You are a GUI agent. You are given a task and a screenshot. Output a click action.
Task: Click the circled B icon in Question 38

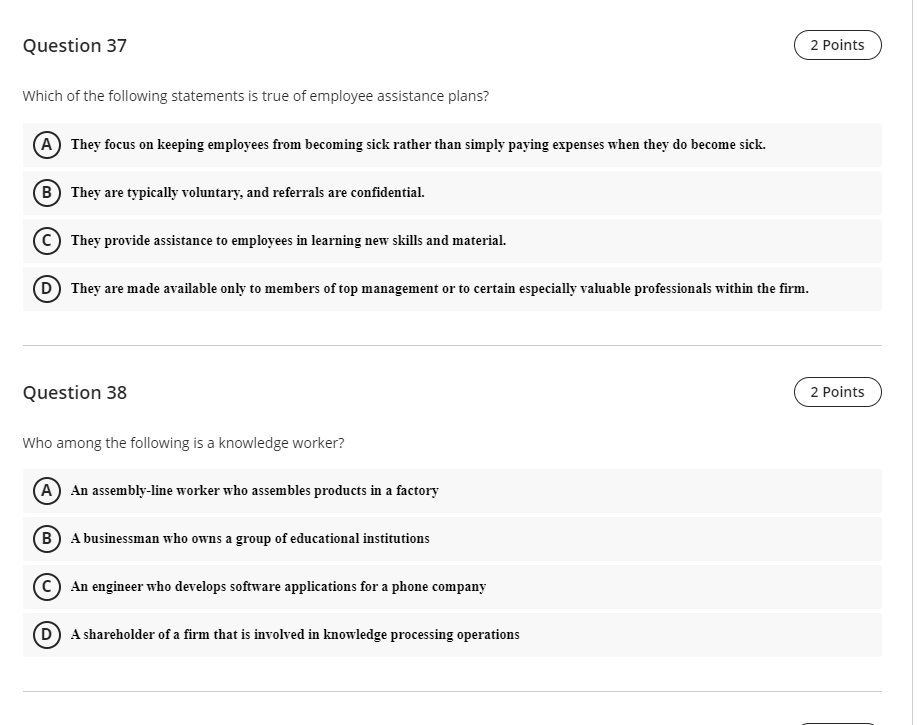pos(45,538)
